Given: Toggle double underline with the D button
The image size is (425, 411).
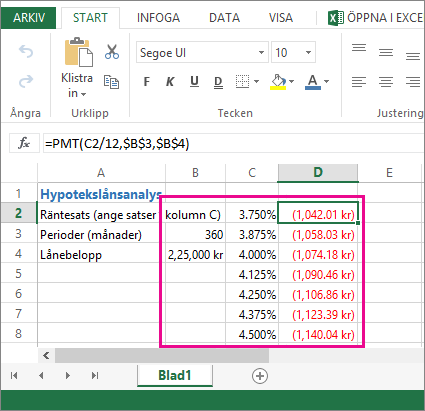Looking at the screenshot, I should pyautogui.click(x=218, y=82).
